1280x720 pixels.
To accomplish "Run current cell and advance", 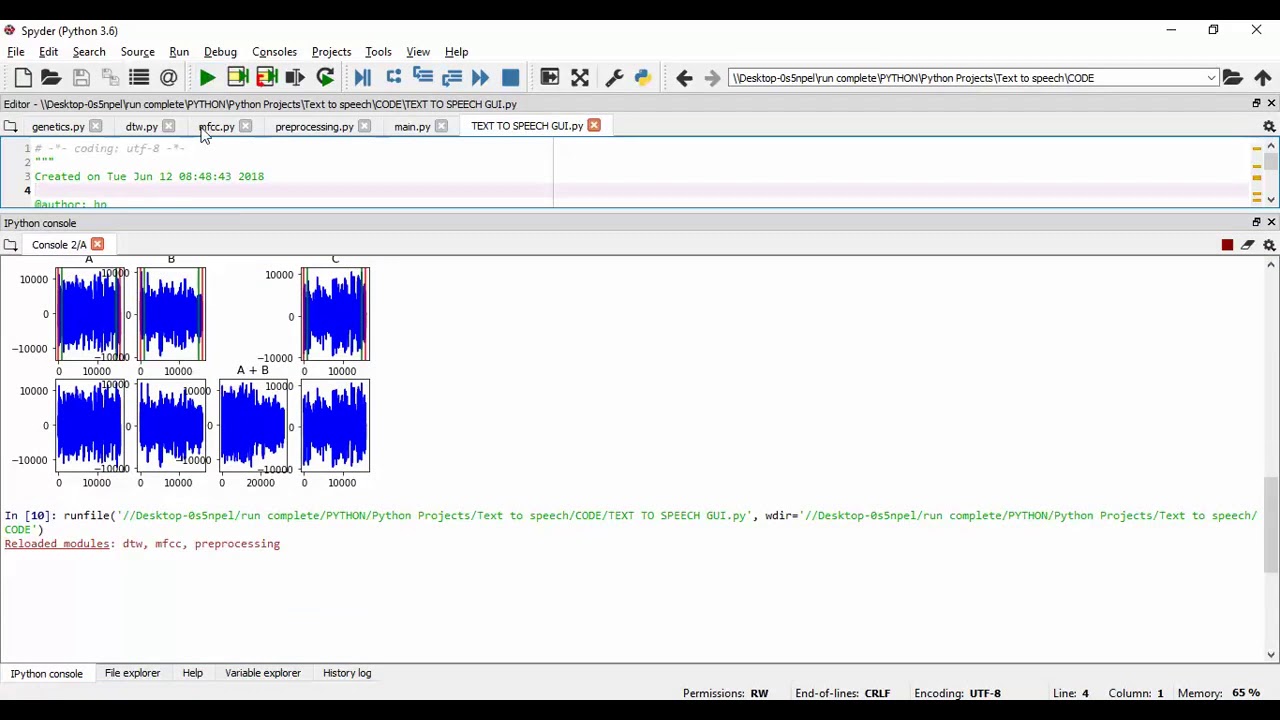I will point(266,78).
